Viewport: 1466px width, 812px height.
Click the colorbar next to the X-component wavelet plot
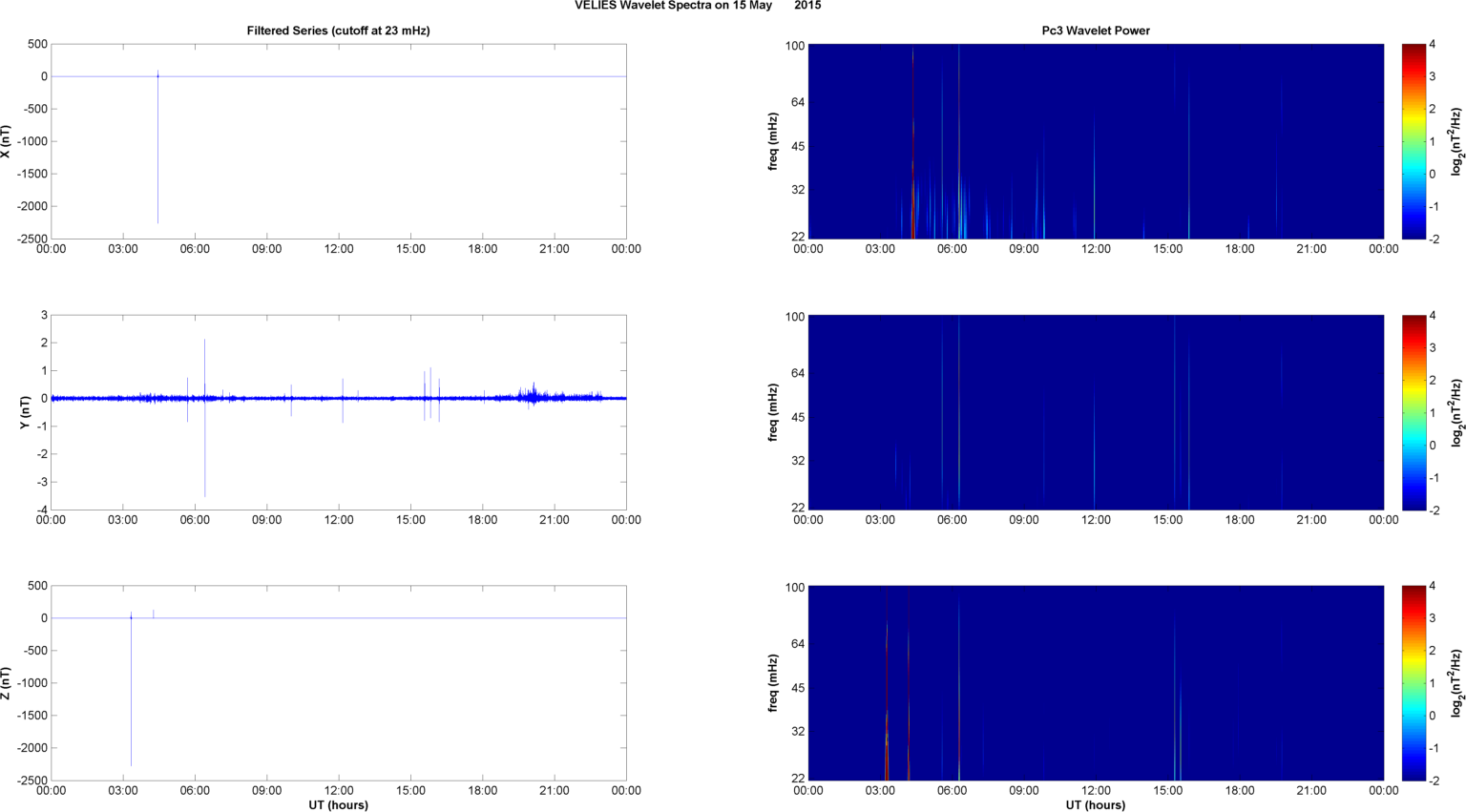click(x=1414, y=141)
